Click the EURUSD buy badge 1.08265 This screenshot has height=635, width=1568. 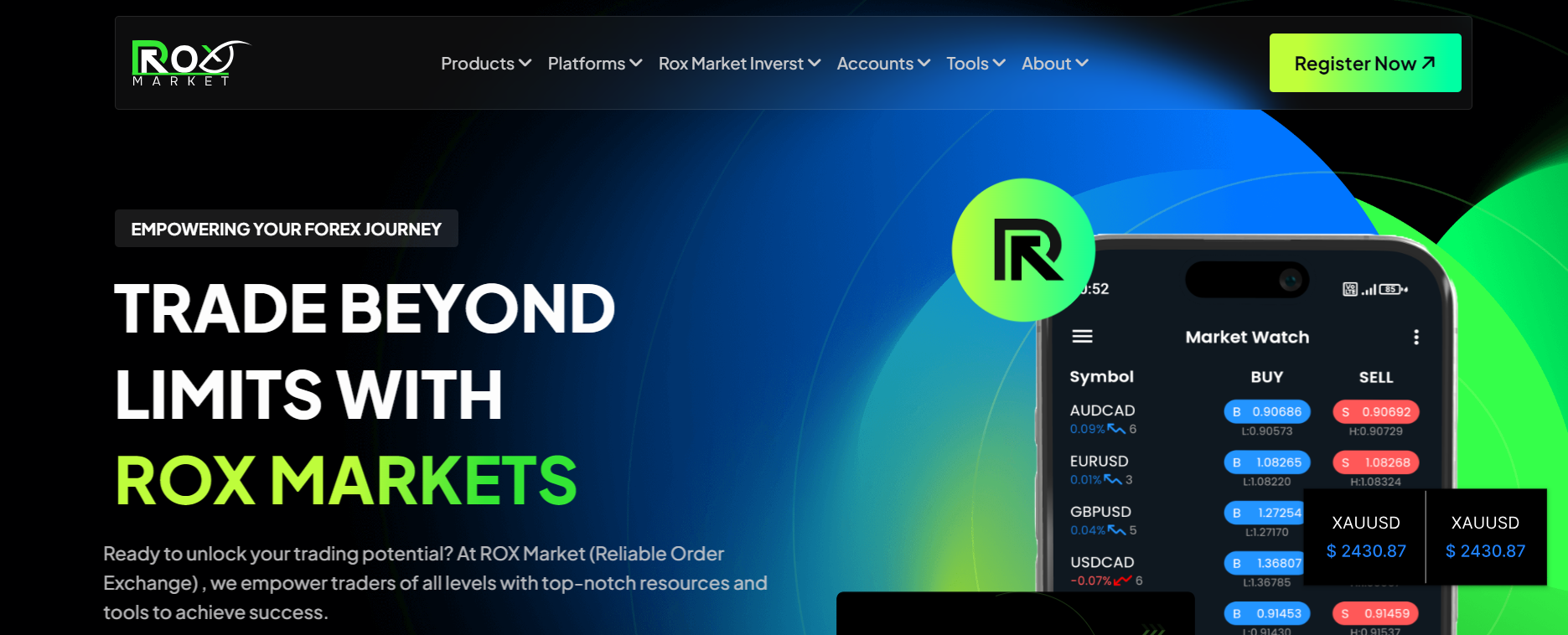[x=1267, y=462]
